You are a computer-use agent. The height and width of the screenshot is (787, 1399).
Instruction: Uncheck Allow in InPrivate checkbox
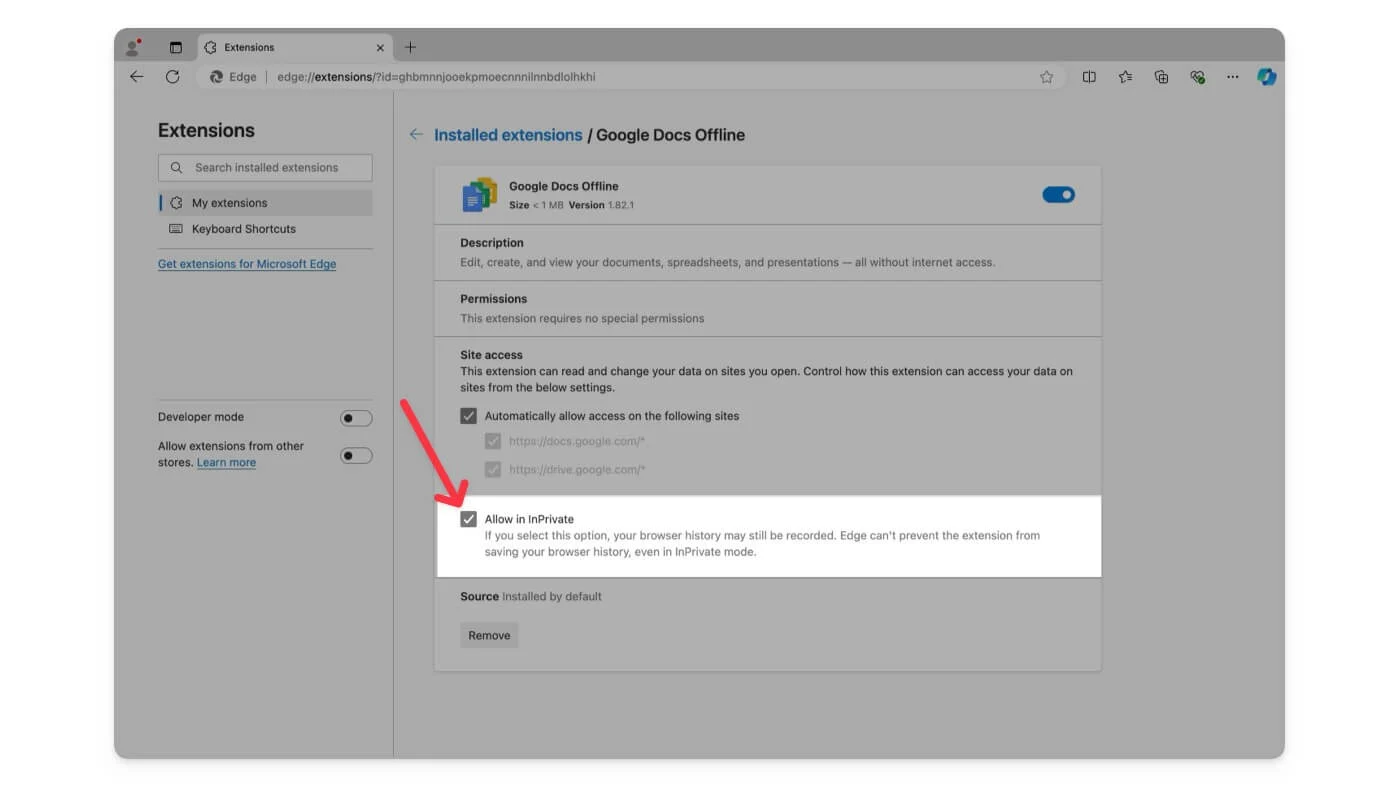468,520
